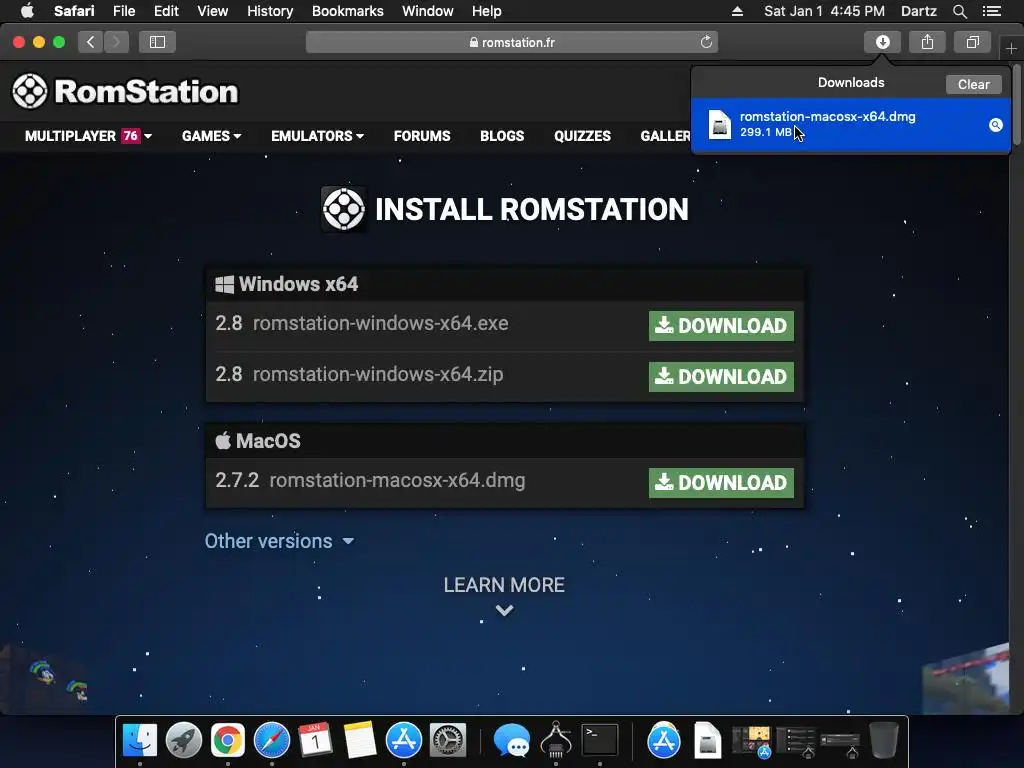Viewport: 1024px width, 768px height.
Task: Expand the EMULATORS dropdown menu
Action: [x=317, y=136]
